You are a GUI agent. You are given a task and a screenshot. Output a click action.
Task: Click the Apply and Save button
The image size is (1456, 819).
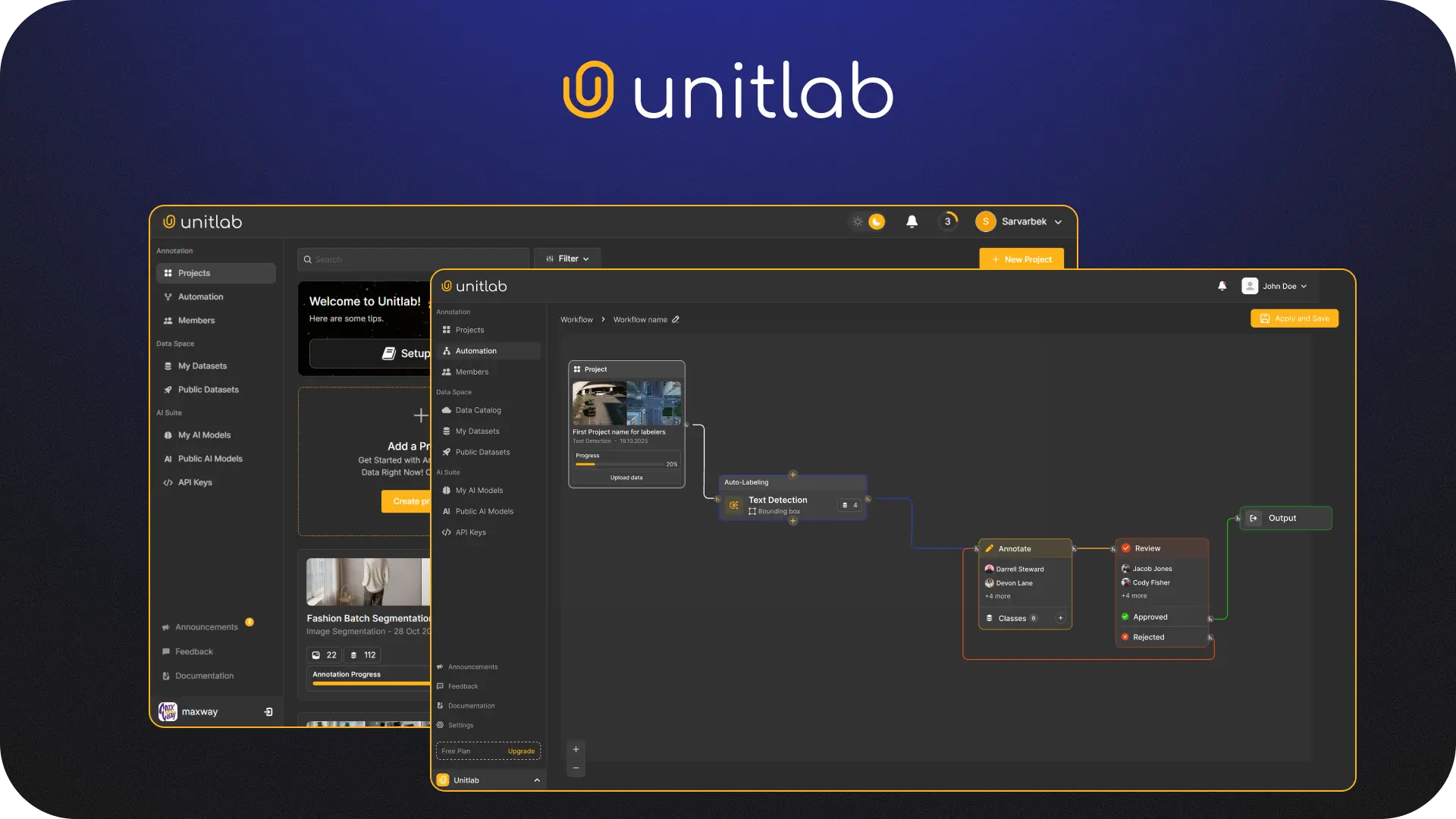(x=1294, y=318)
